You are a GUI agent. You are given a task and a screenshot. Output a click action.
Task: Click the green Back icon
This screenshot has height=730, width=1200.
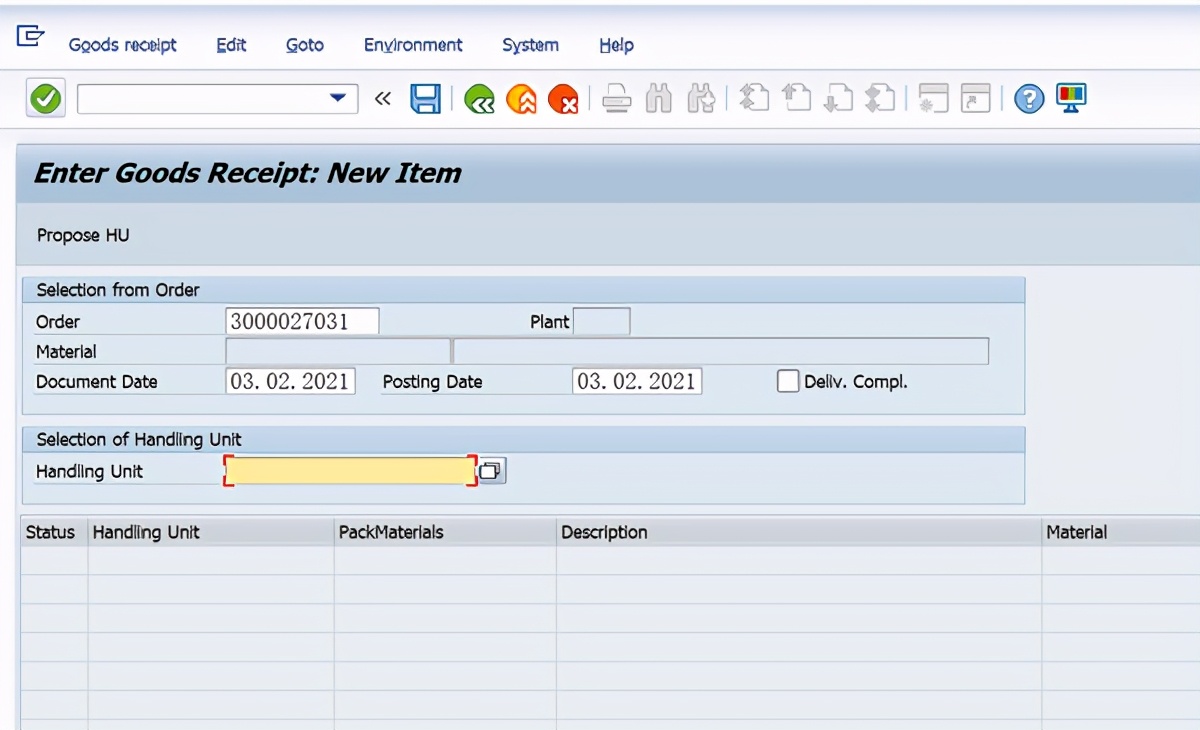click(479, 98)
